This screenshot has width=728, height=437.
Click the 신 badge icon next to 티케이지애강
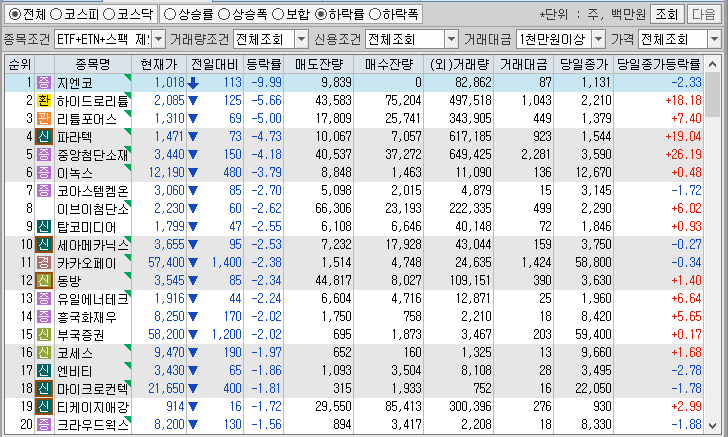coord(44,407)
